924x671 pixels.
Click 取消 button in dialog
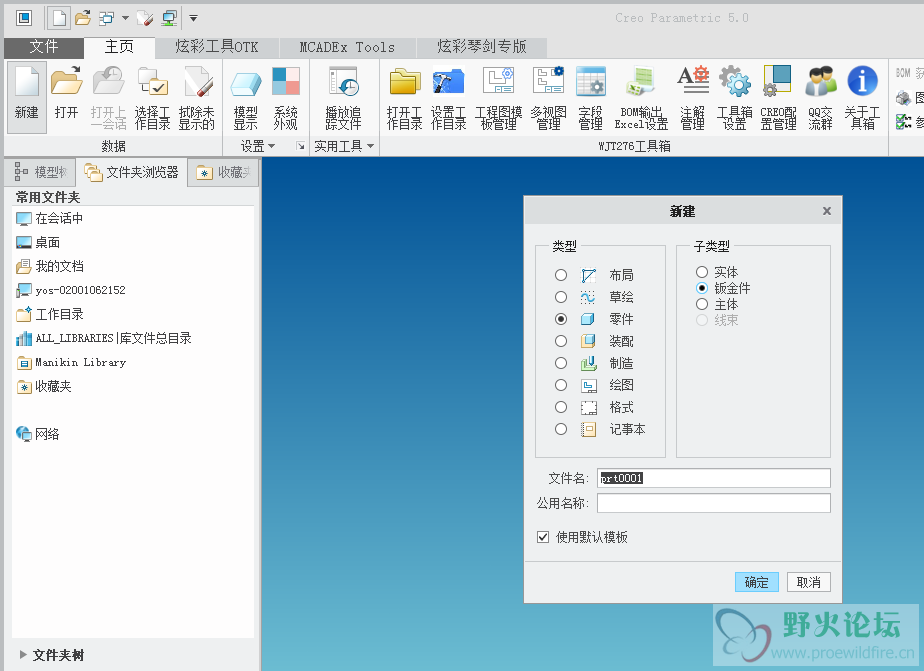pos(808,582)
